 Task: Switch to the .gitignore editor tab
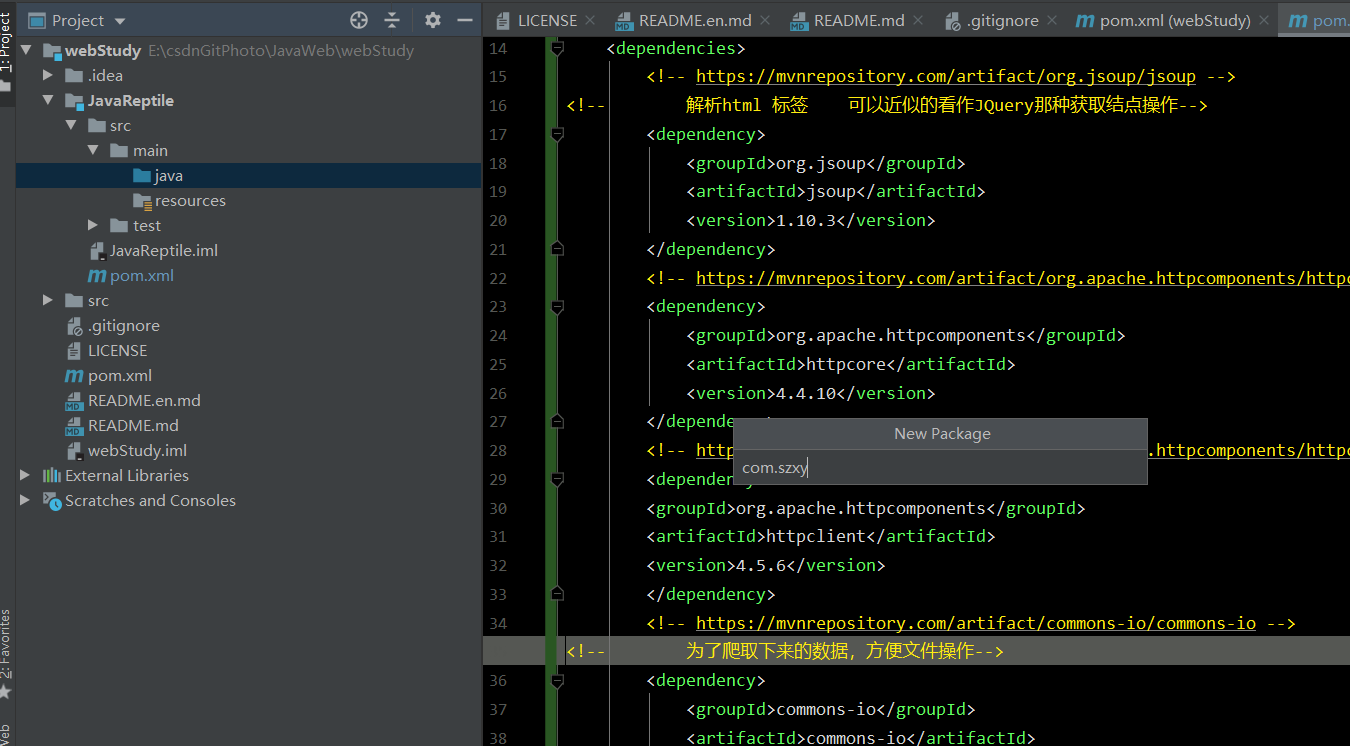[1002, 20]
